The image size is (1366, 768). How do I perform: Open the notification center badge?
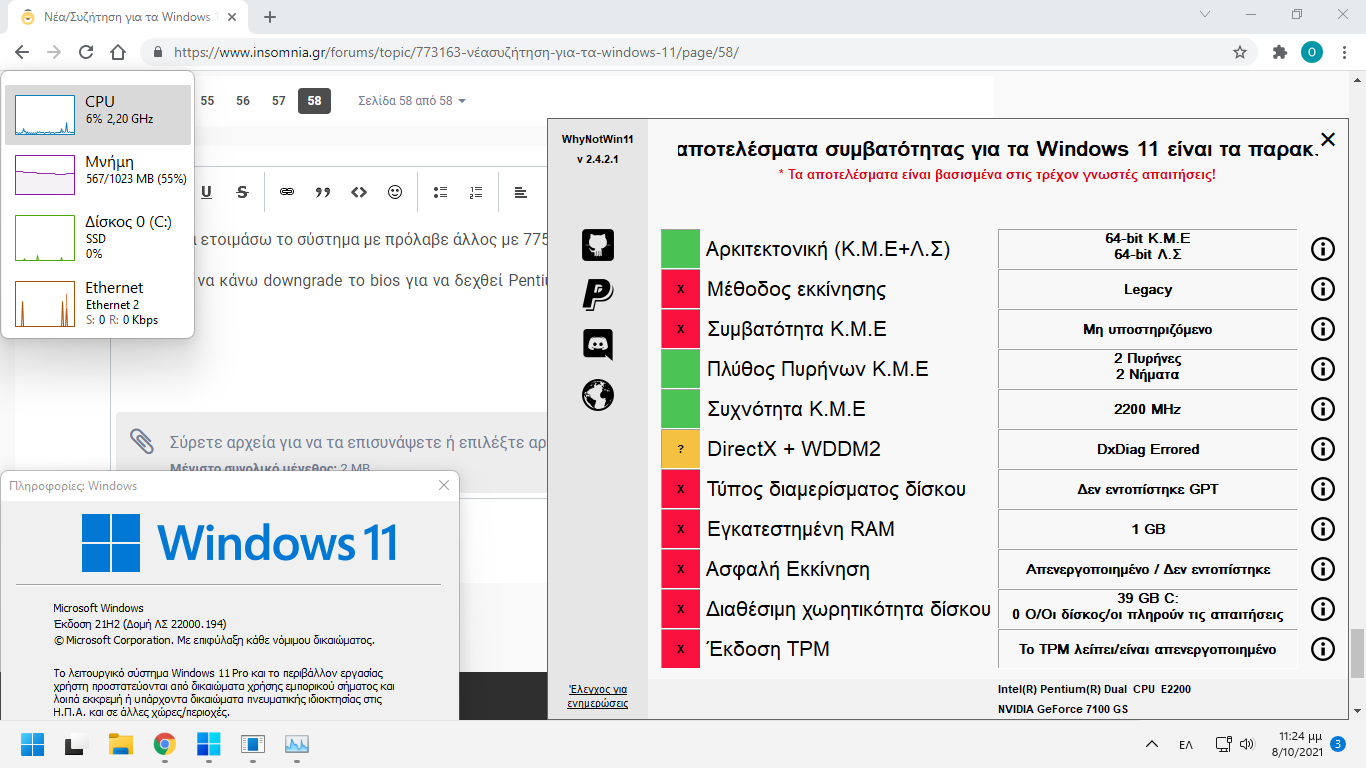click(1337, 744)
